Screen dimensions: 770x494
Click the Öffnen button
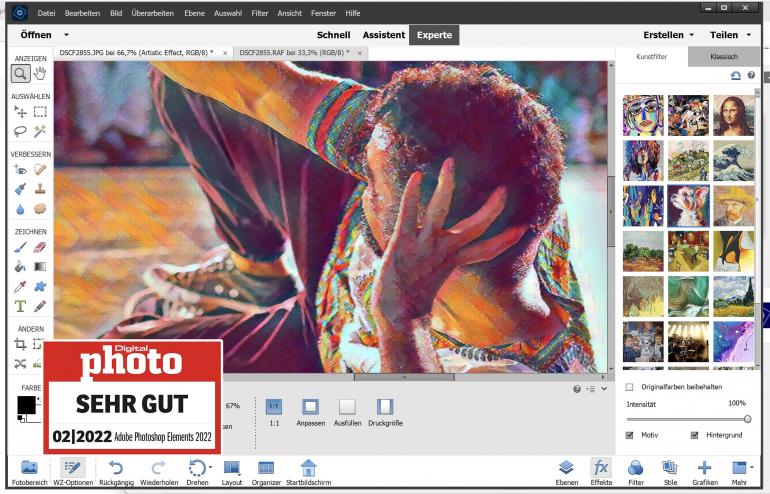click(36, 35)
